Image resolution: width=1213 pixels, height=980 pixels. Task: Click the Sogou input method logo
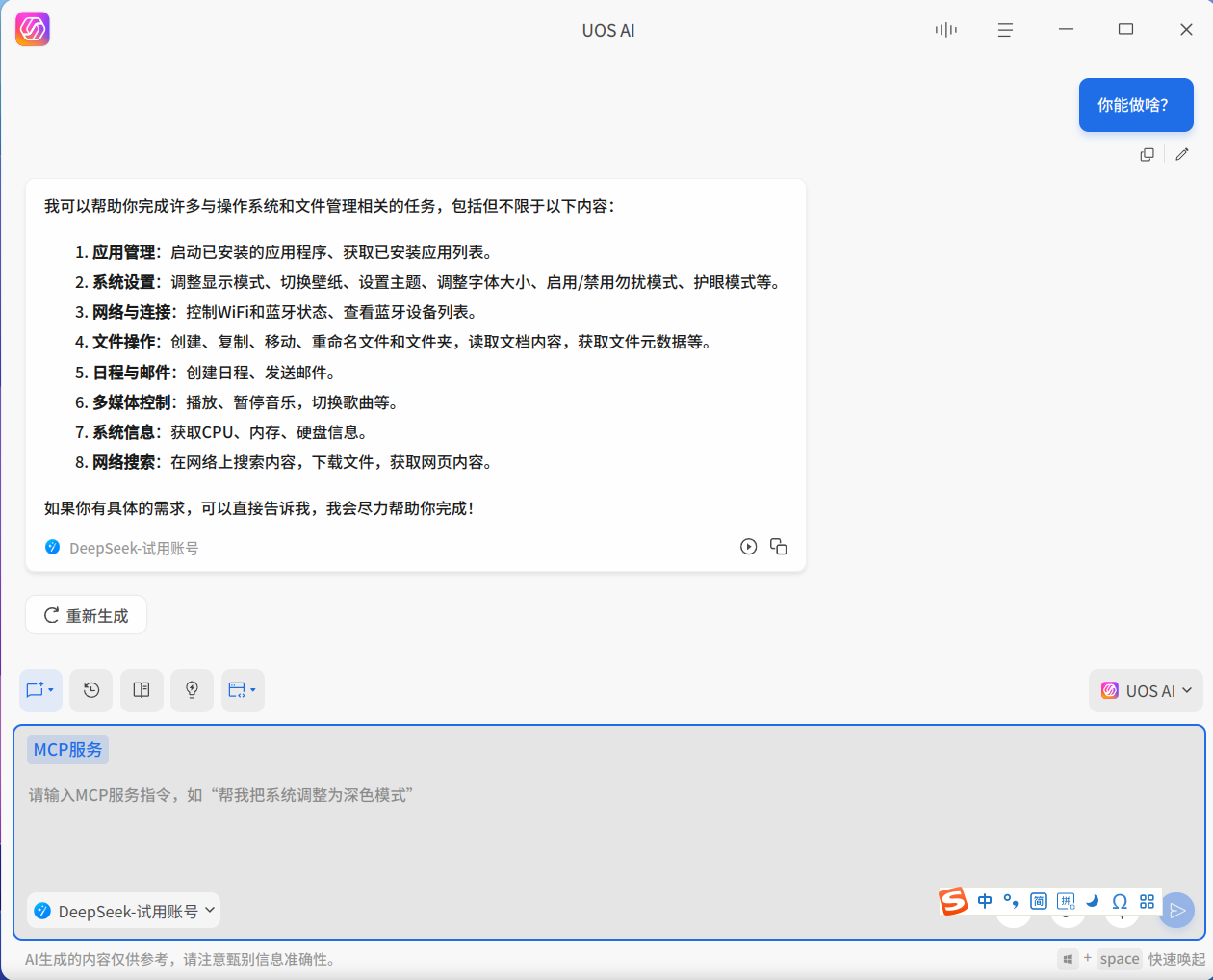(x=953, y=902)
